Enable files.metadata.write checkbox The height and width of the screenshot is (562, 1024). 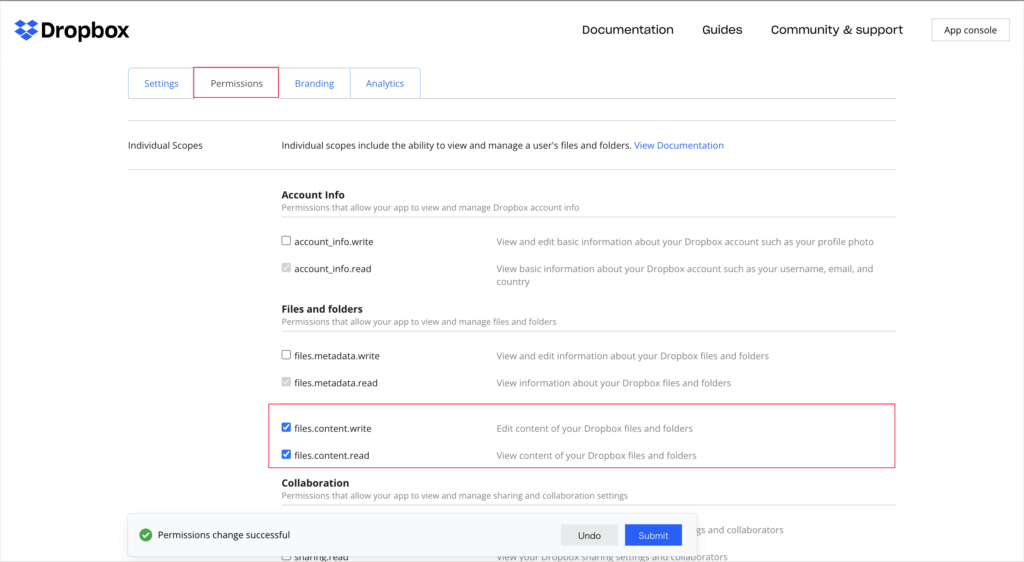tap(286, 355)
